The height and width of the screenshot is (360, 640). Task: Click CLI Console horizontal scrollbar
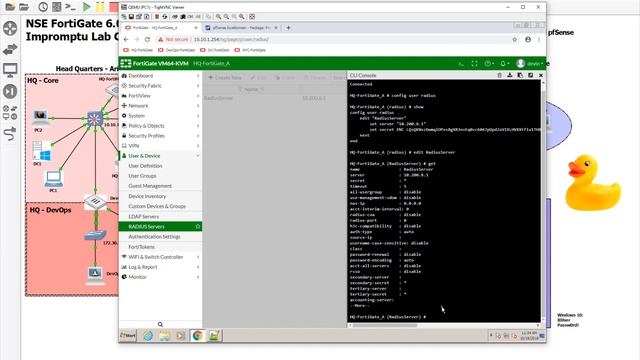384,325
